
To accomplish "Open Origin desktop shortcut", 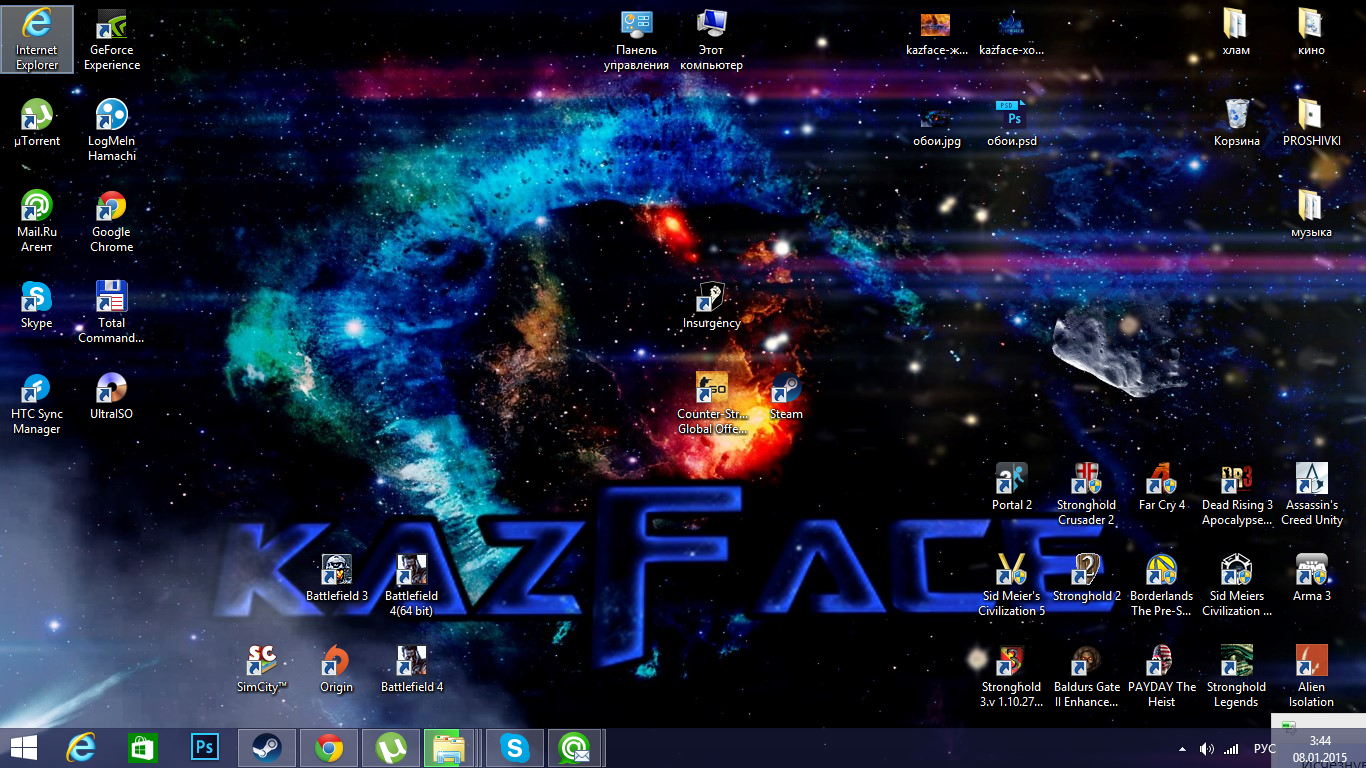I will coord(337,668).
